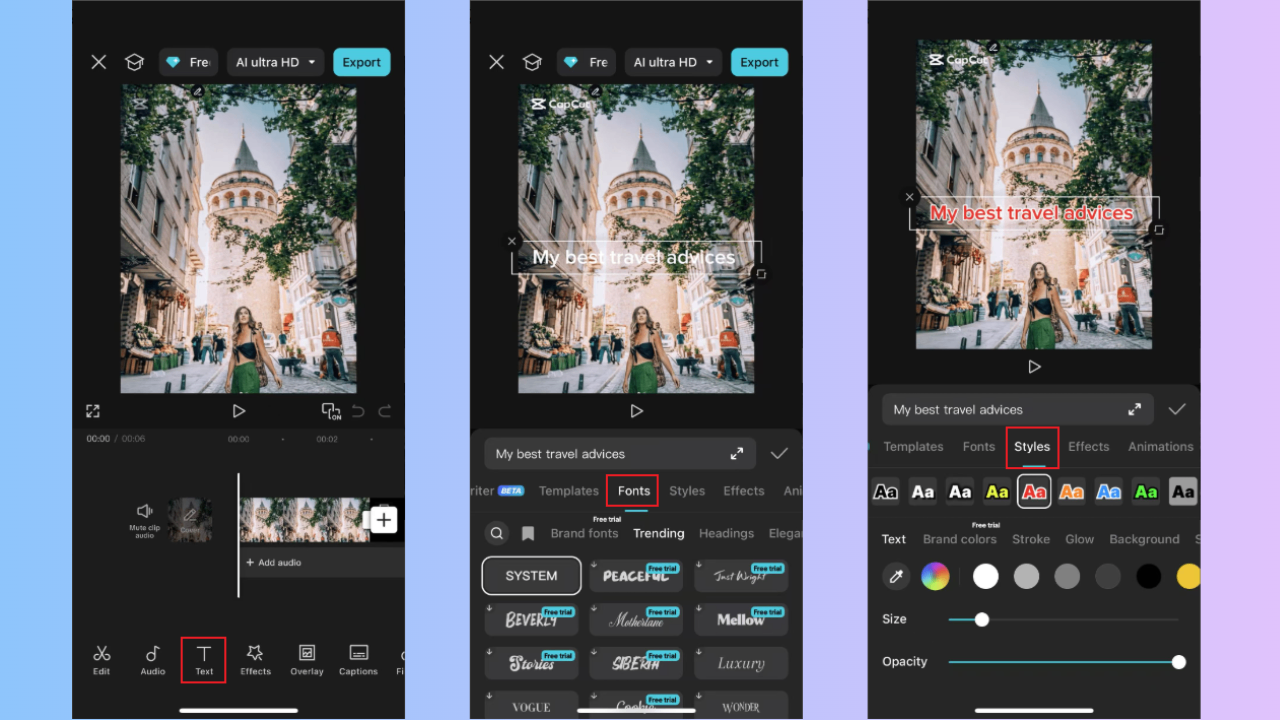Choose the PEACEFUL font

(x=636, y=576)
